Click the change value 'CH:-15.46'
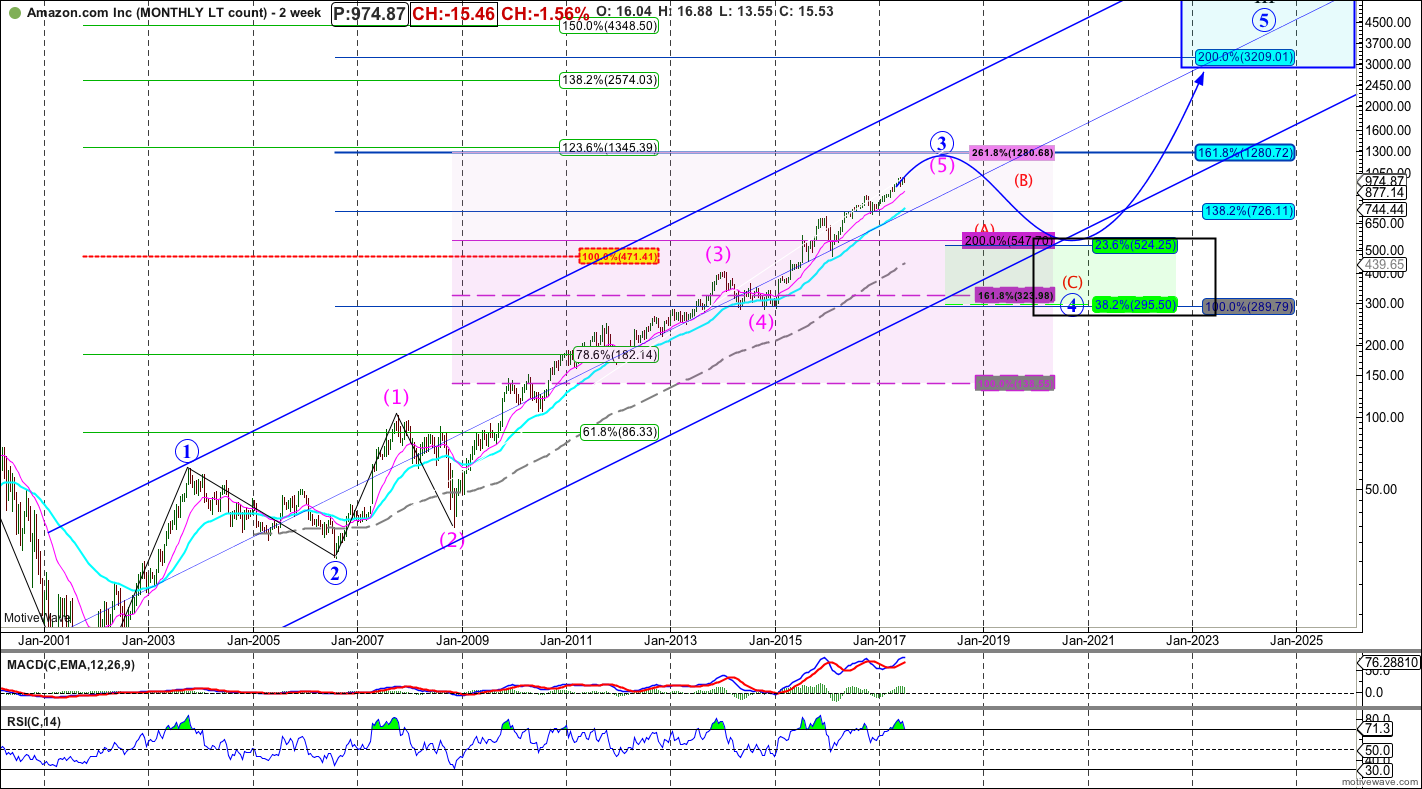Screen dimensions: 1422x789 point(454,14)
